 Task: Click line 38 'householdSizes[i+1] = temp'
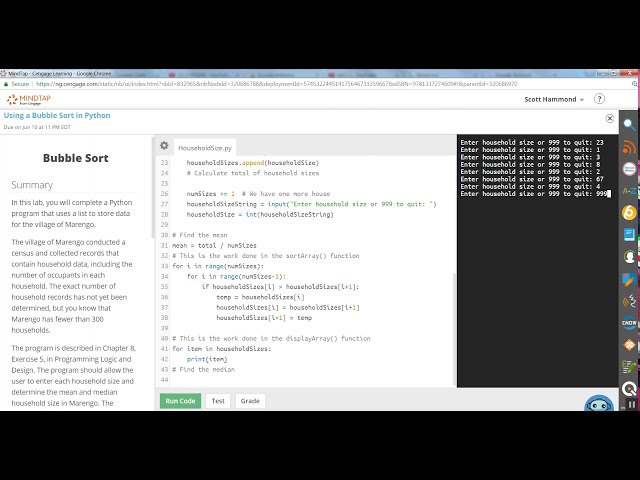point(264,318)
